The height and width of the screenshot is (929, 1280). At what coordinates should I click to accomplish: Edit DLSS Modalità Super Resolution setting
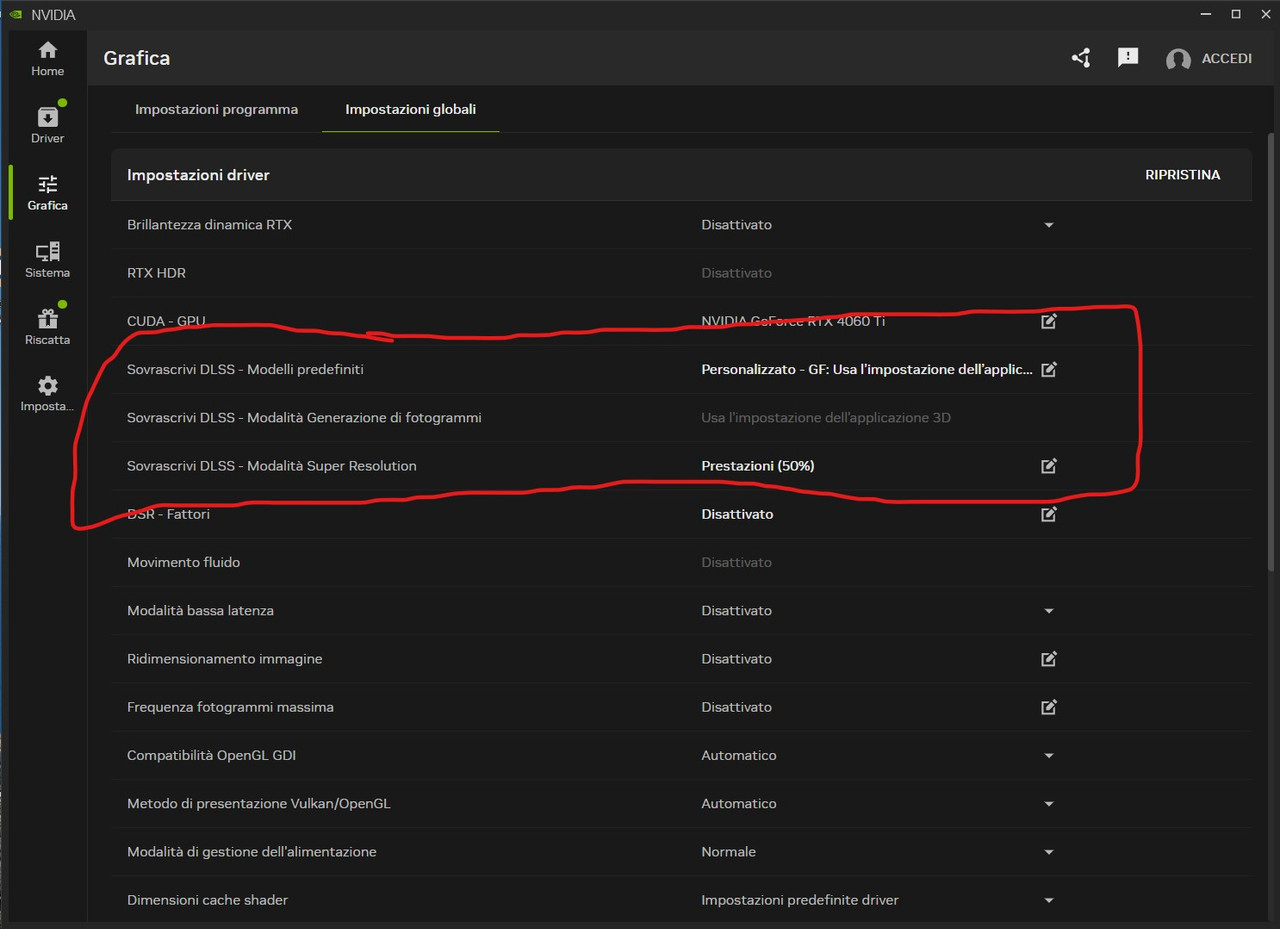[x=1048, y=466]
